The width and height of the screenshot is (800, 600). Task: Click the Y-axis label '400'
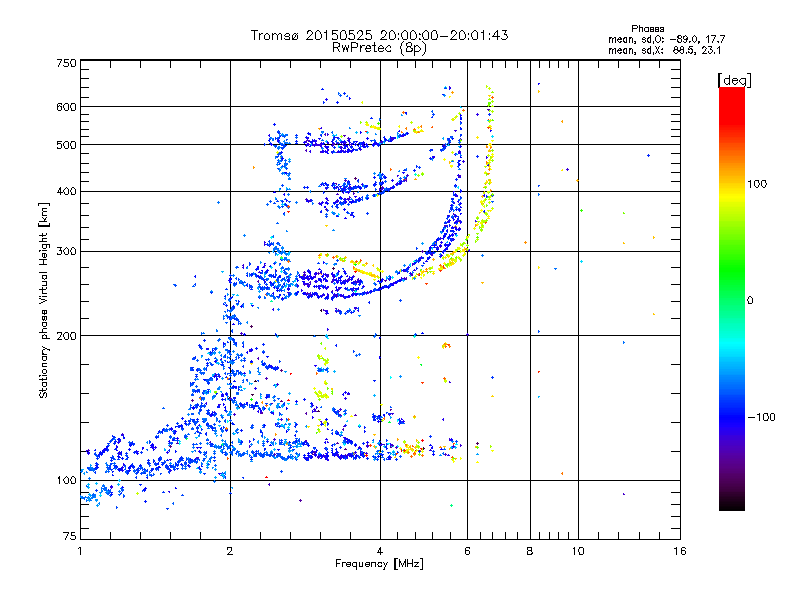67,192
